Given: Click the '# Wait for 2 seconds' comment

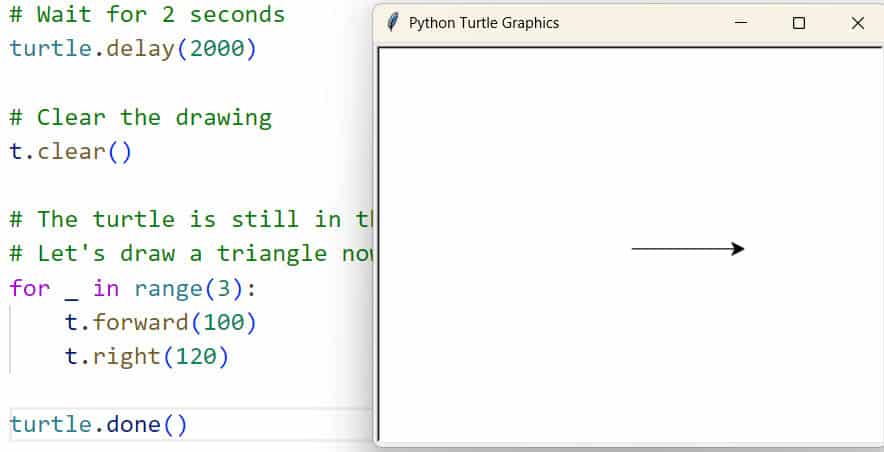Looking at the screenshot, I should pyautogui.click(x=147, y=14).
